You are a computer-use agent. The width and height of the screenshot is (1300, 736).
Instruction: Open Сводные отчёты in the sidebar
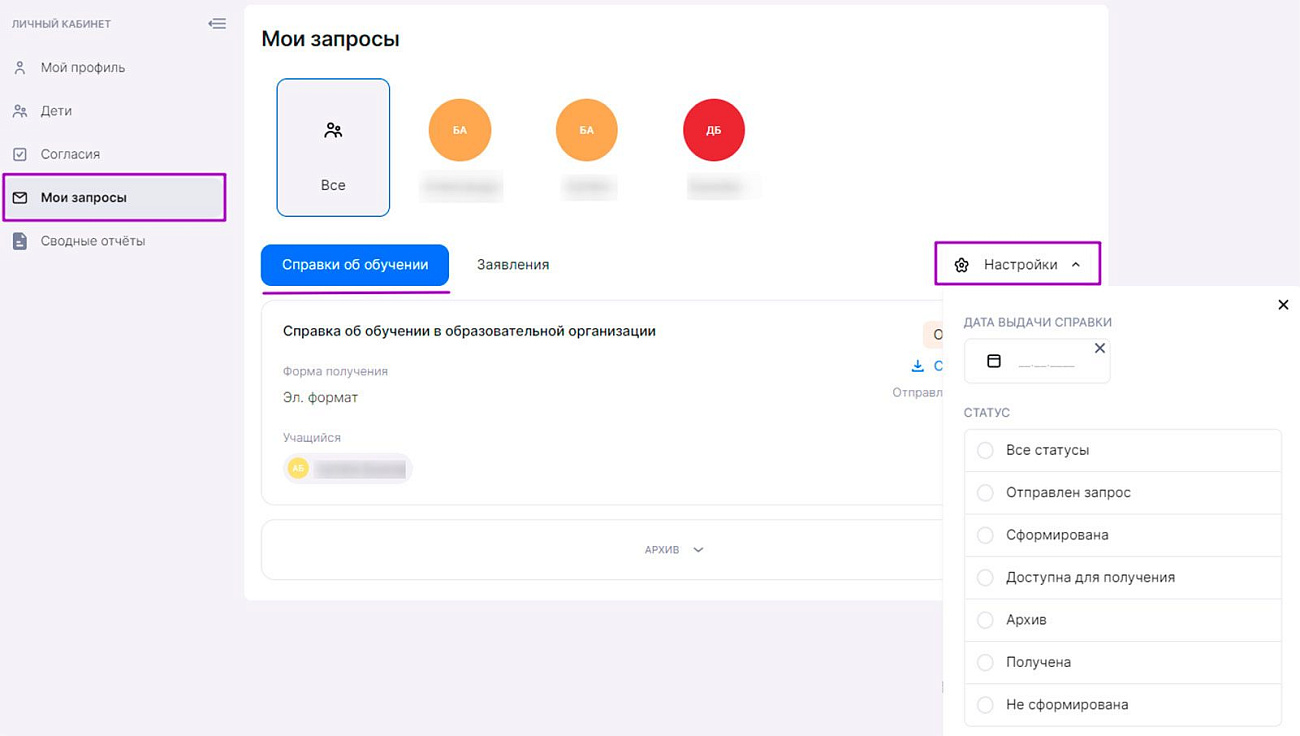coord(93,241)
